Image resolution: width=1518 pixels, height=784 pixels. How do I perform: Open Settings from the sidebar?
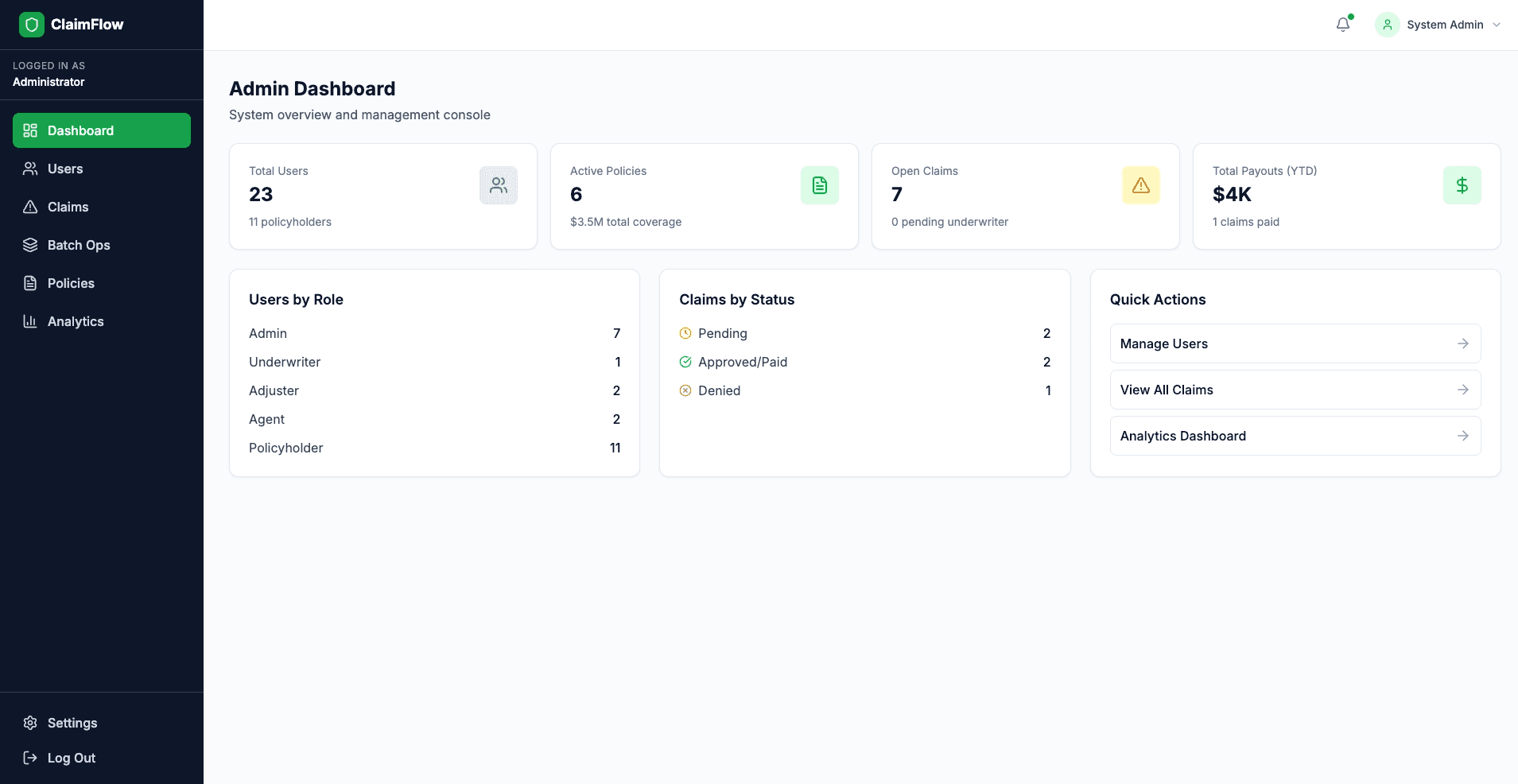point(72,723)
